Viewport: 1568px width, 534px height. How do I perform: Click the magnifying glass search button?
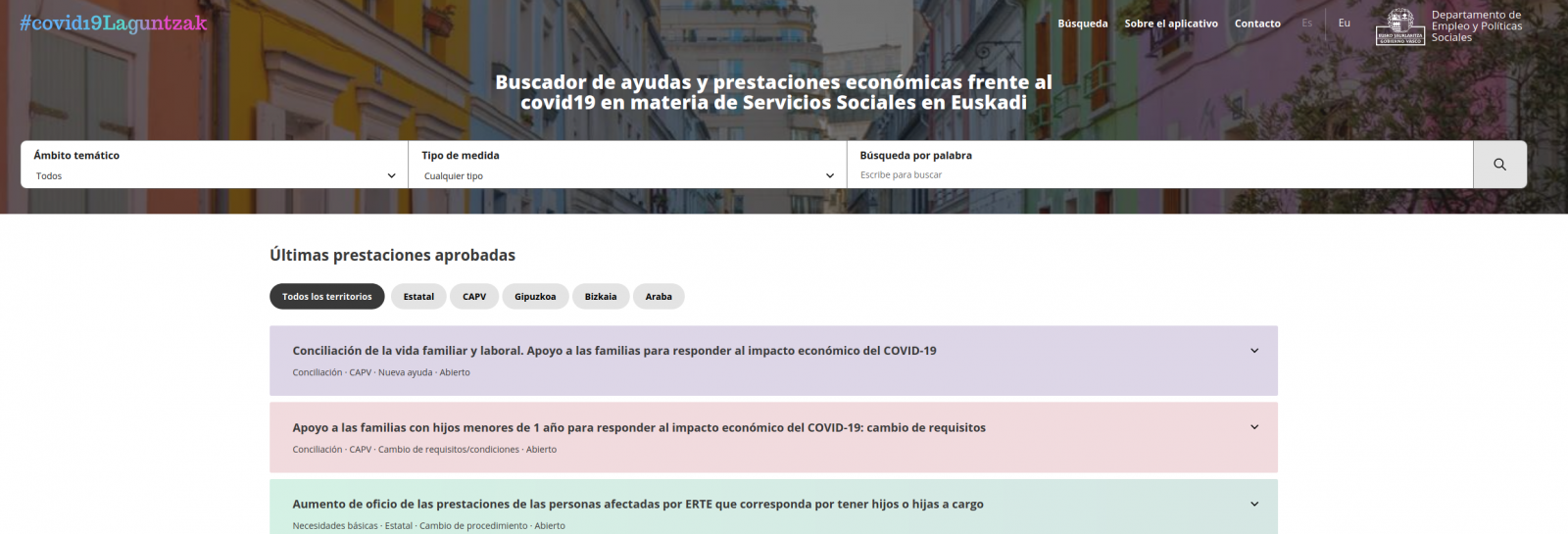tap(1499, 165)
